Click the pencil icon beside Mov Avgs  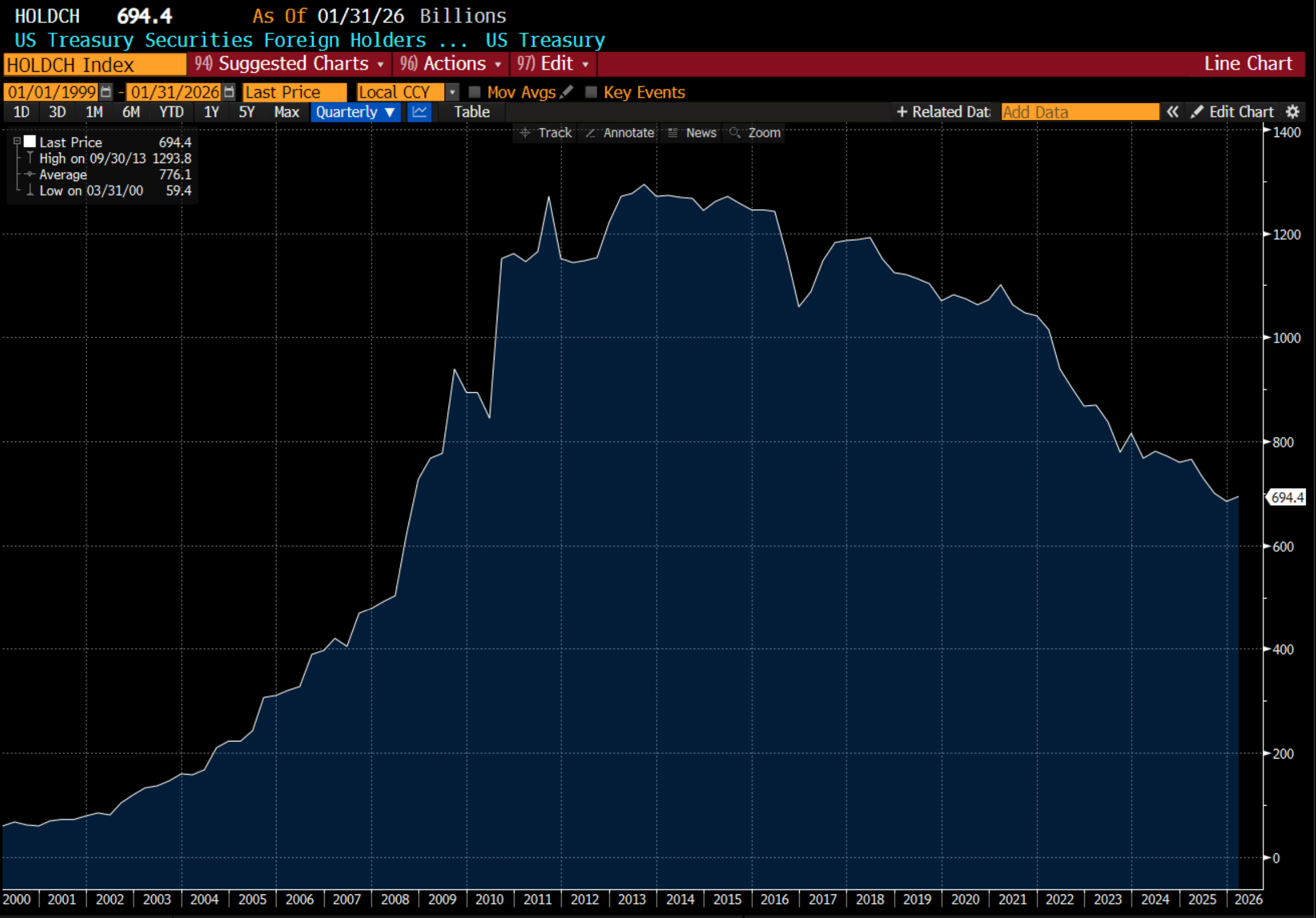coord(567,92)
